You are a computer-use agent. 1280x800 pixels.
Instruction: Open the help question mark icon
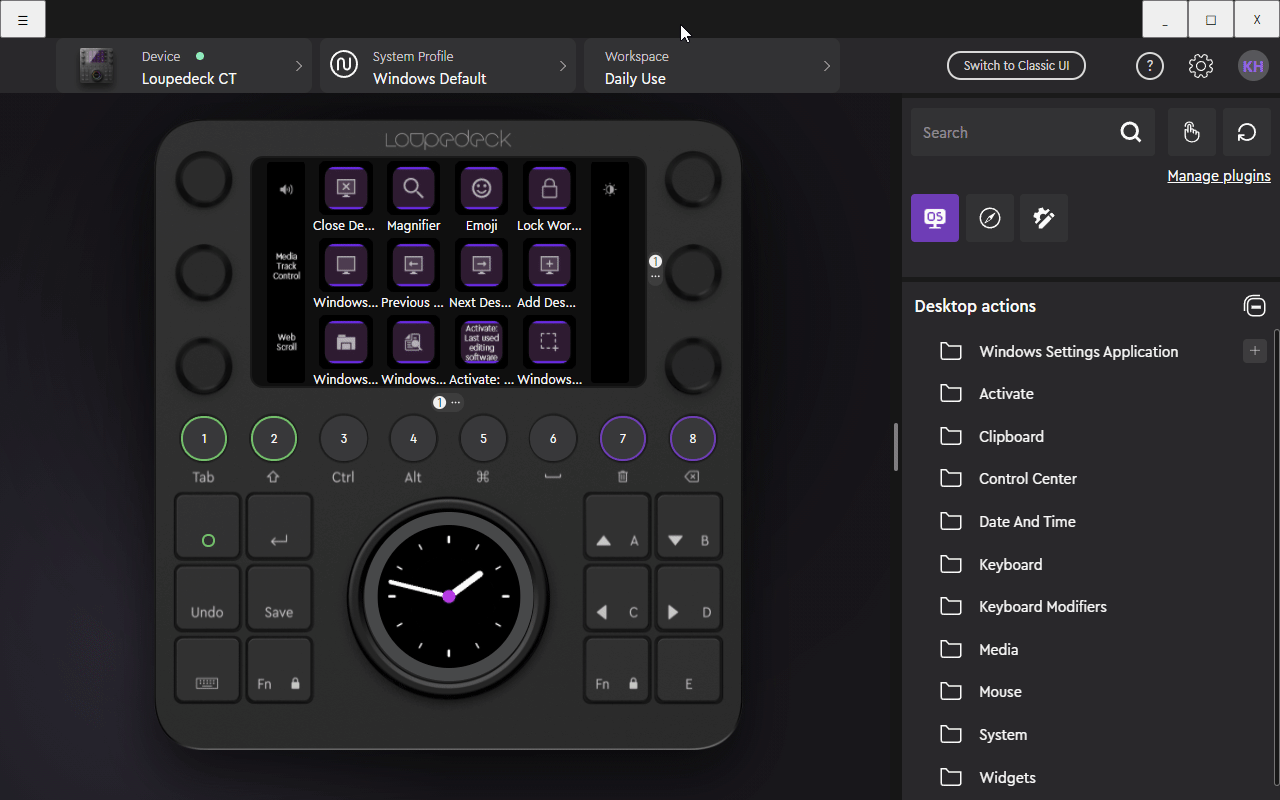1150,66
